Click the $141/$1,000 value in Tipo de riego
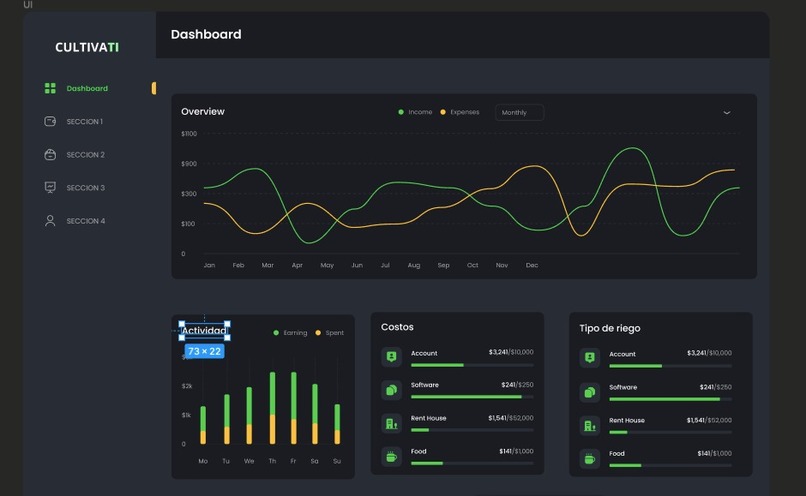806x496 pixels. click(715, 453)
